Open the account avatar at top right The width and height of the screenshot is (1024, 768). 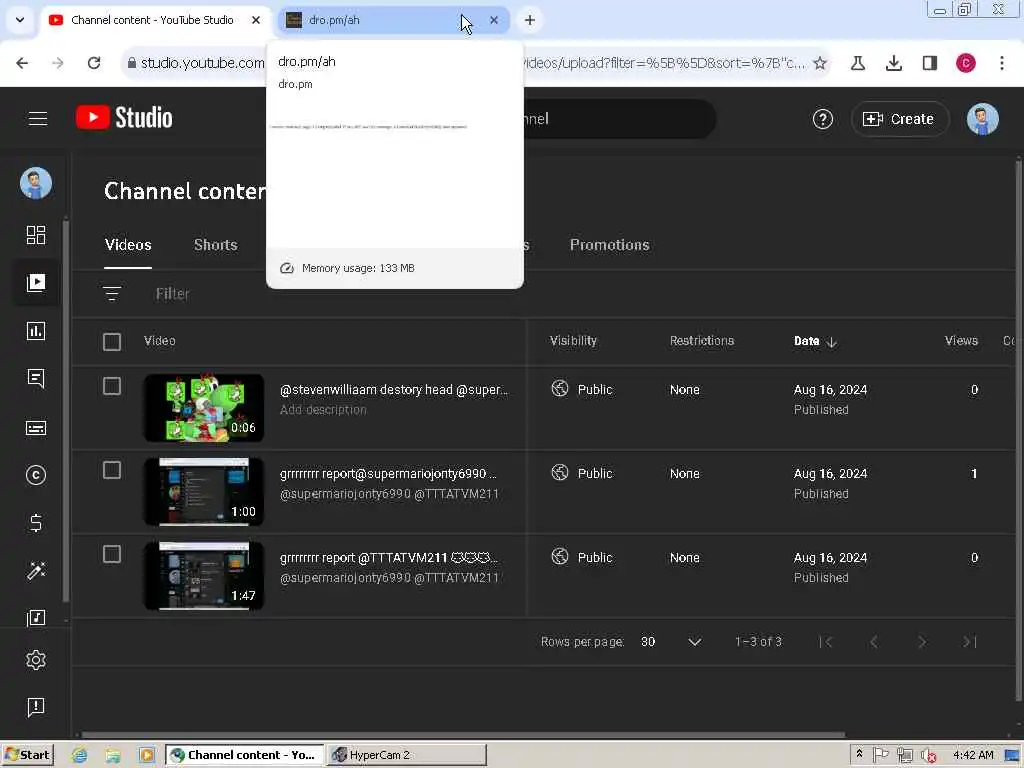(982, 119)
